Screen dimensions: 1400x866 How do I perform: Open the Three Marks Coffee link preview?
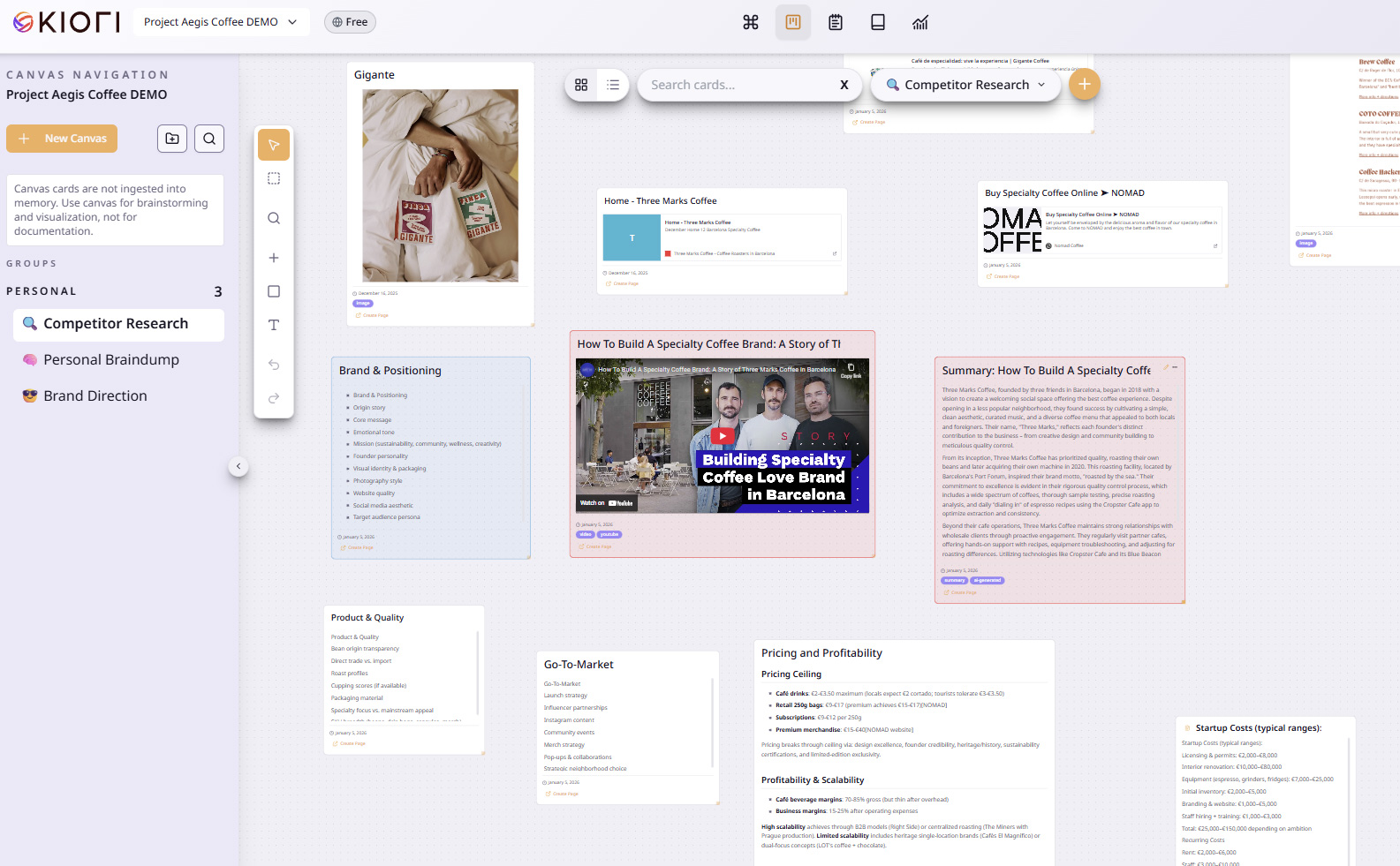pos(722,238)
